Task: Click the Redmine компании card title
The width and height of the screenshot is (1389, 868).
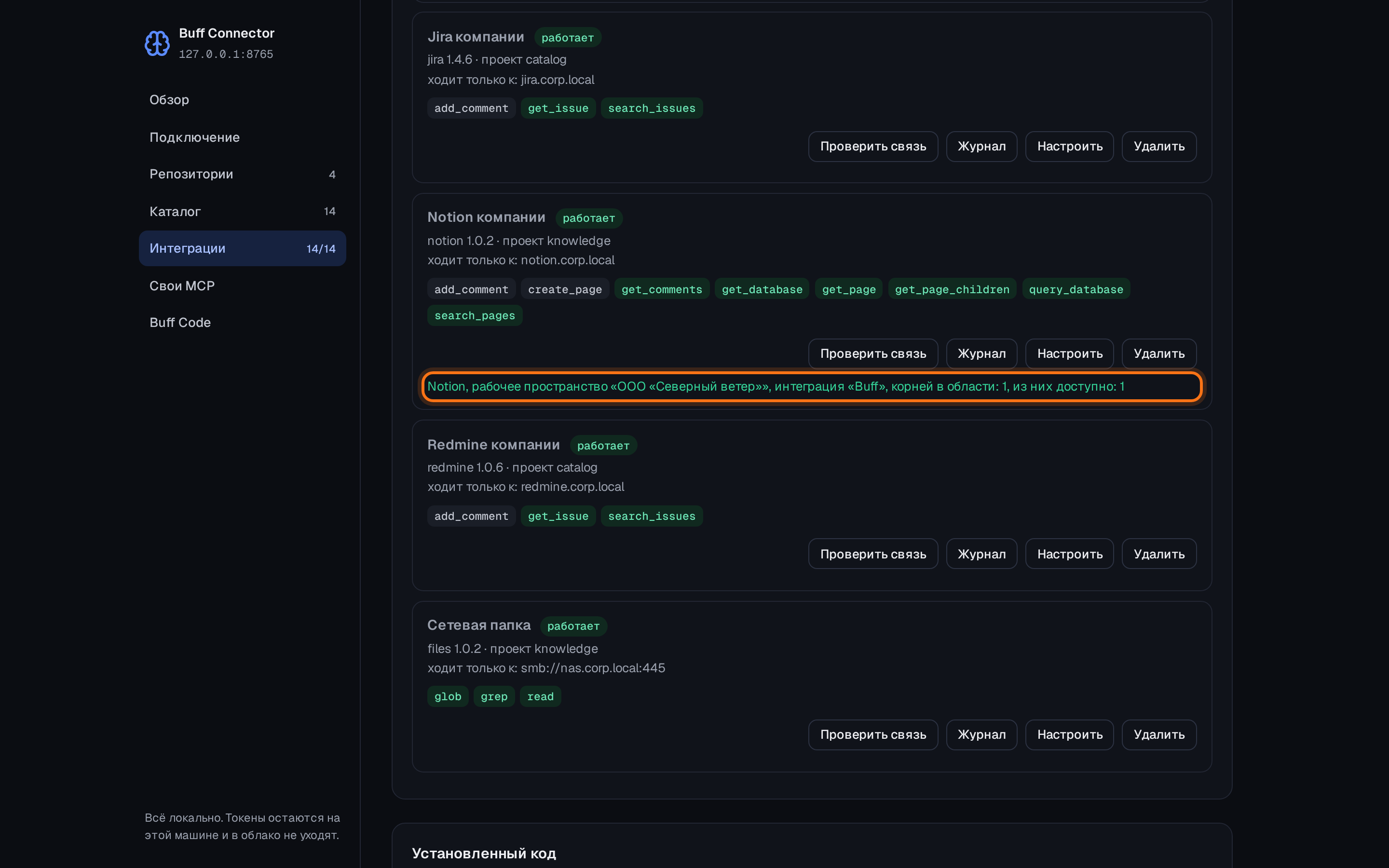Action: tap(493, 444)
